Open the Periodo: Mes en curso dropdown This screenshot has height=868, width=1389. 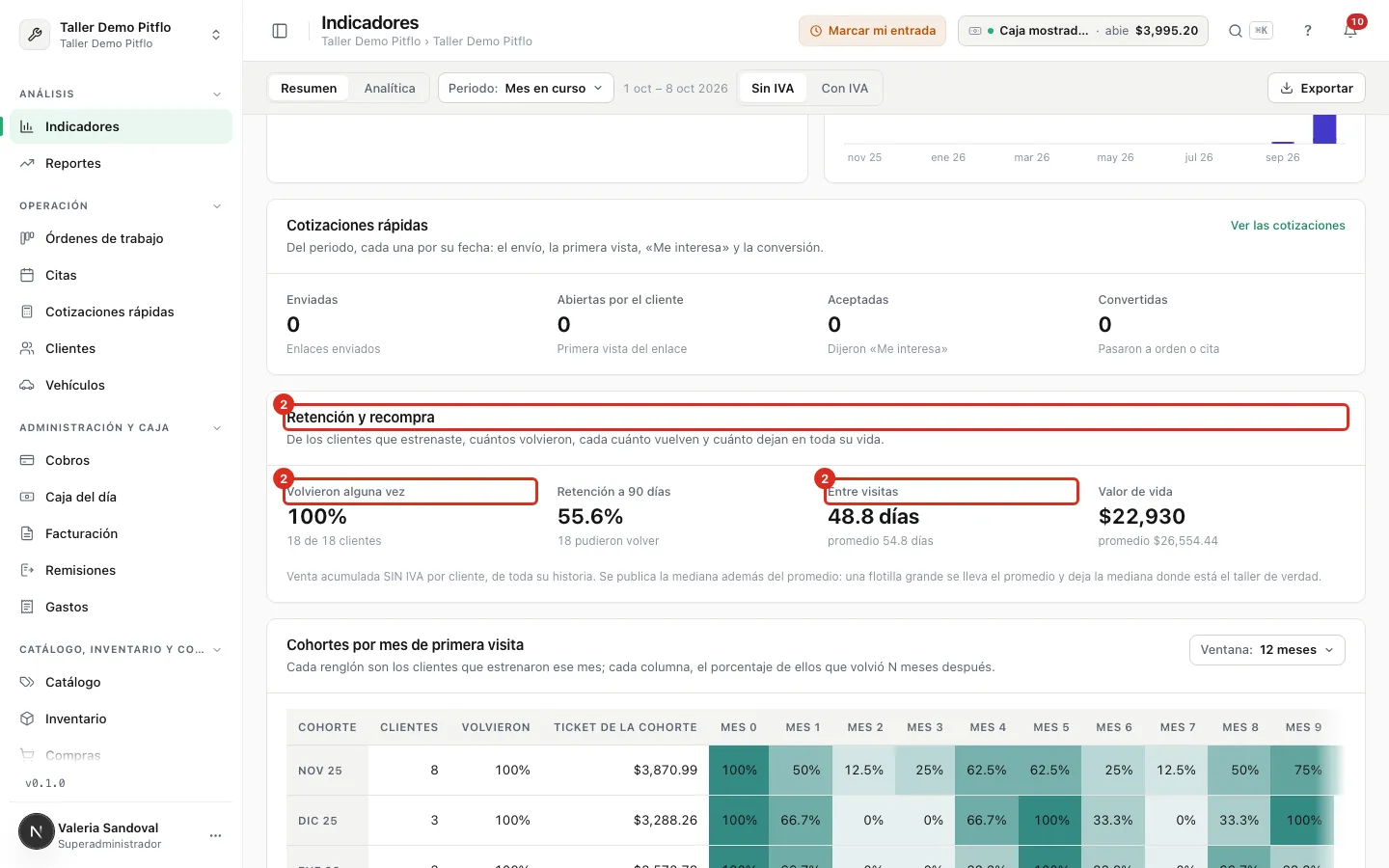click(526, 88)
